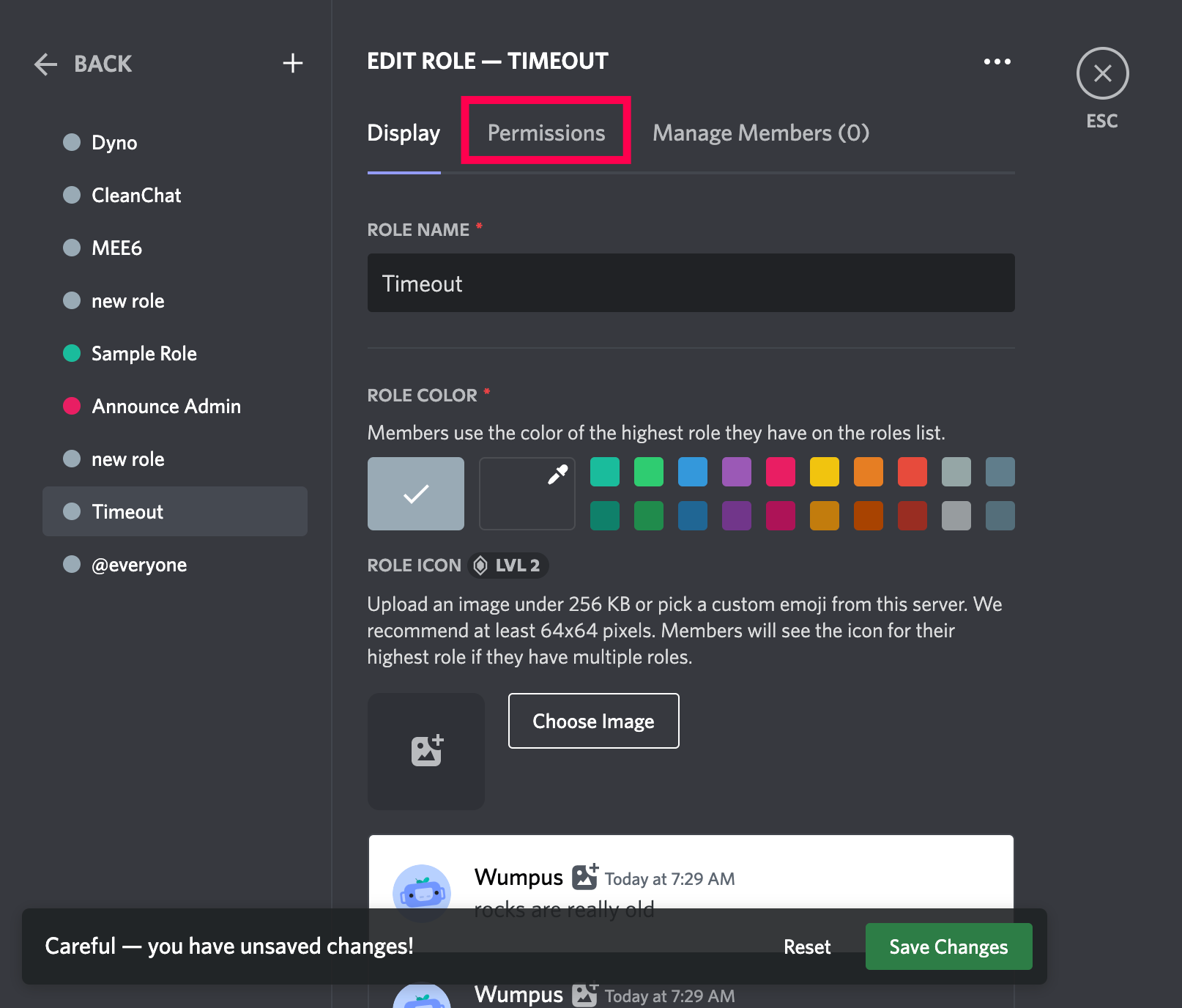
Task: Click Reset to discard changes
Action: pos(807,946)
